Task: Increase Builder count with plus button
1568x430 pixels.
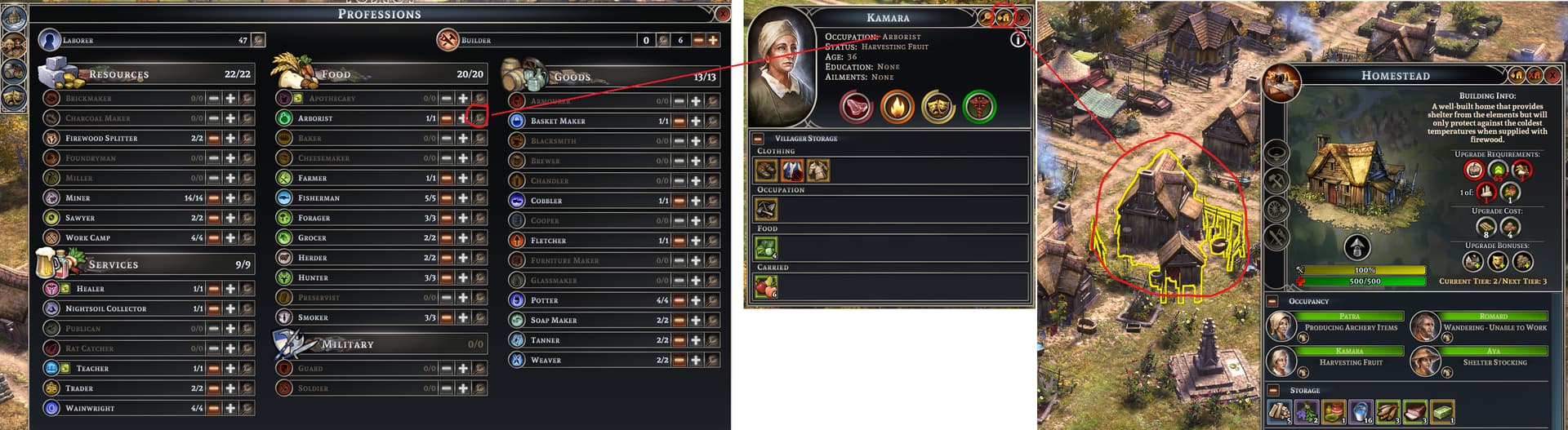Action: (713, 40)
